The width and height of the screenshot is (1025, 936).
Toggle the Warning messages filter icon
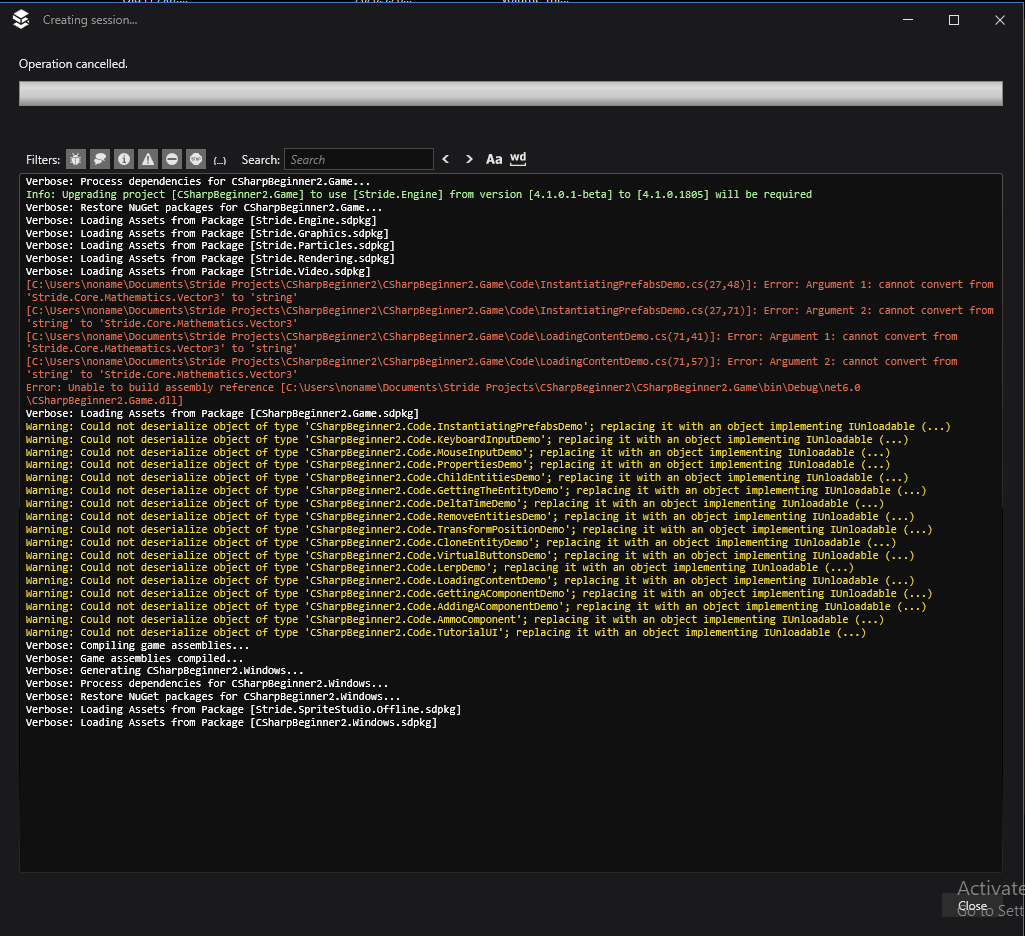(x=147, y=159)
